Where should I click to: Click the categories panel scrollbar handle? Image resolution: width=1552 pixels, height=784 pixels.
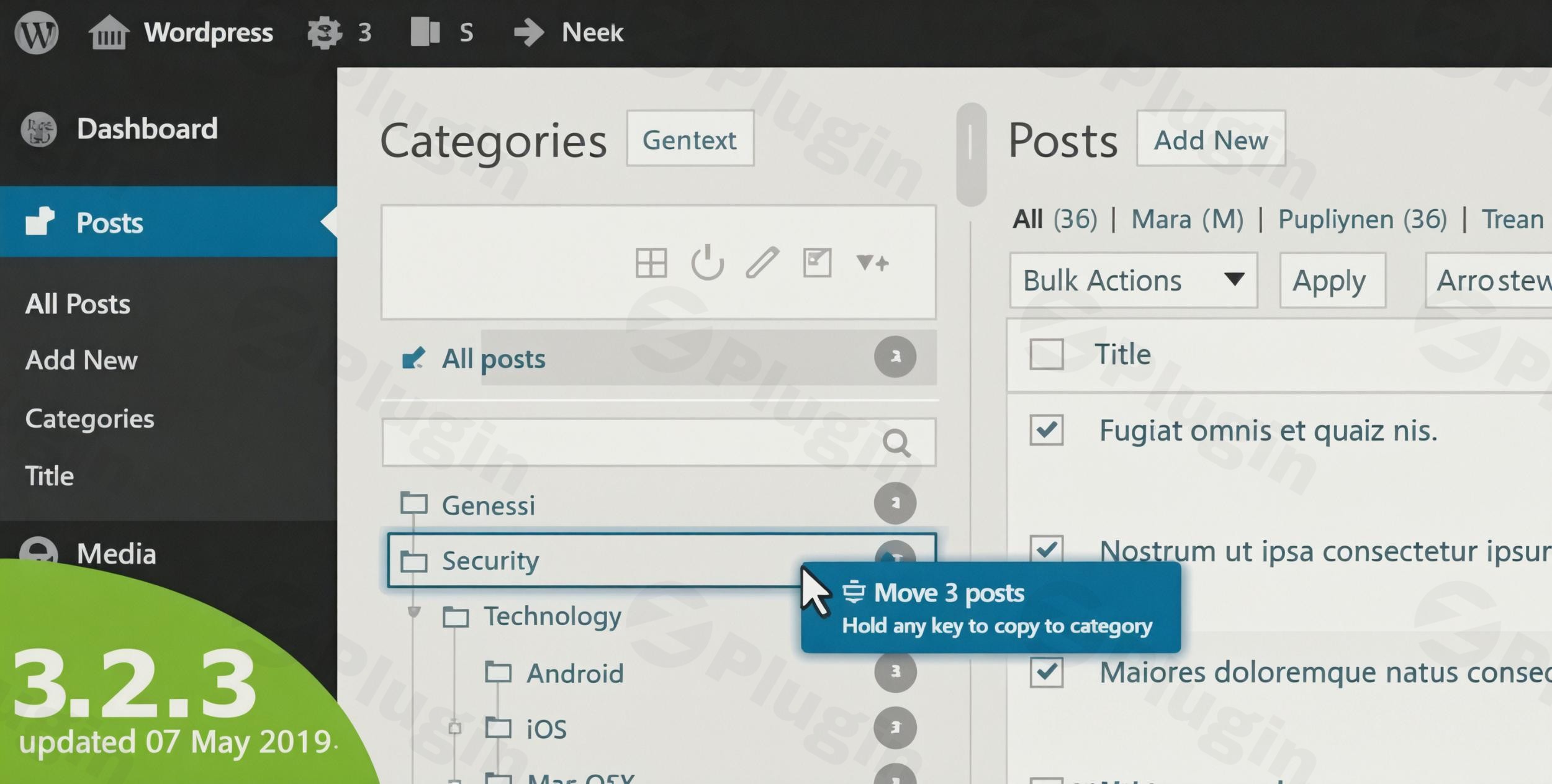click(x=971, y=154)
